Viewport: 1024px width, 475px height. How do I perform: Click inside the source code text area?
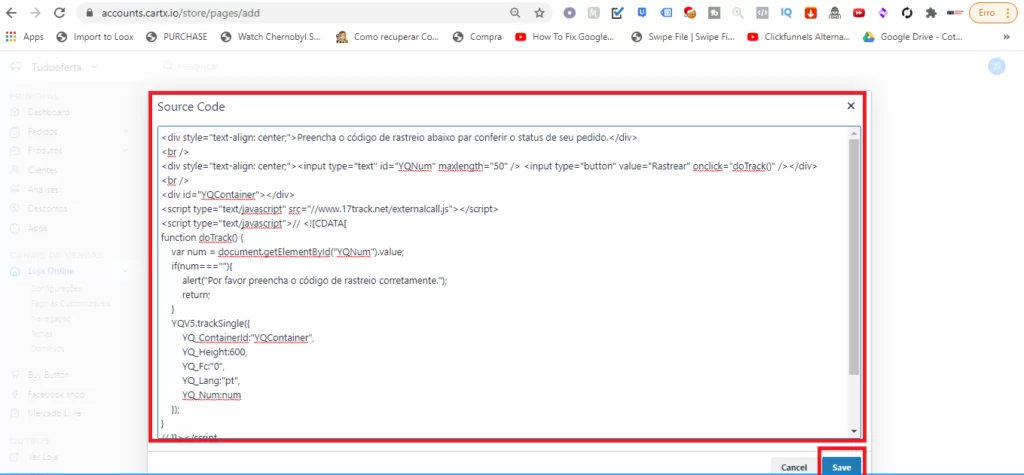point(500,300)
